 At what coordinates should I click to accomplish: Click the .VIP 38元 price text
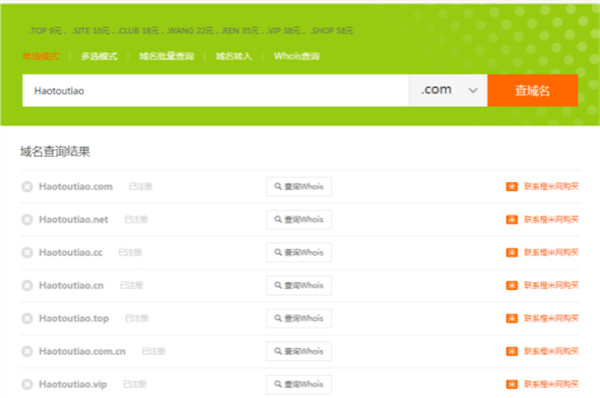(284, 30)
